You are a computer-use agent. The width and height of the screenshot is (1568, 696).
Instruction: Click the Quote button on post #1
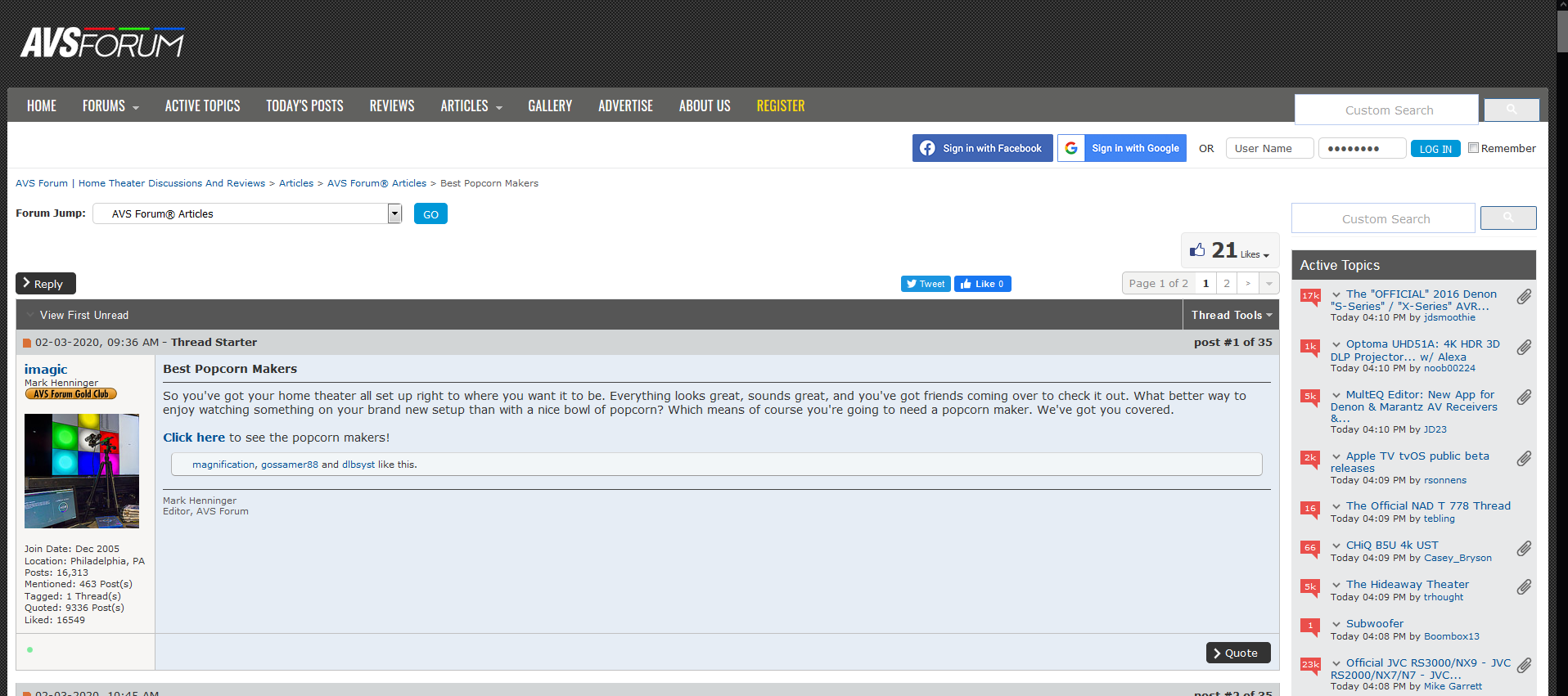[1238, 653]
